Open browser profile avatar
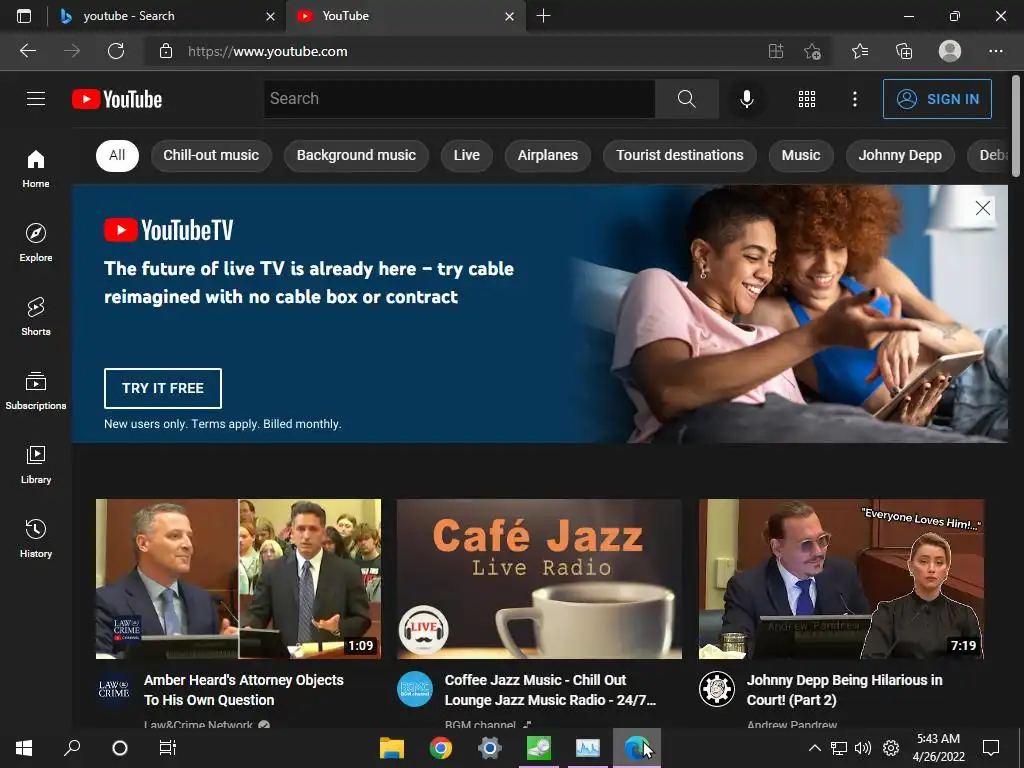The height and width of the screenshot is (768, 1024). (950, 51)
